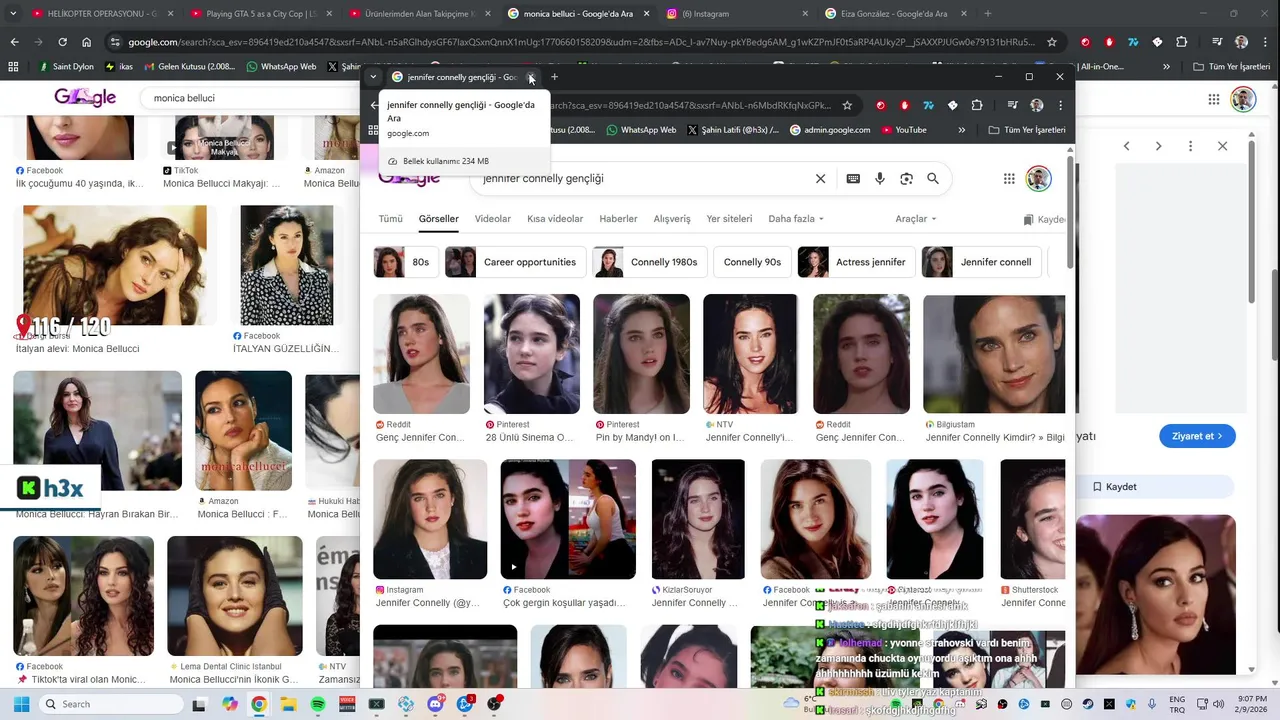Show next image in preview panel
Viewport: 1280px width, 720px height.
(1158, 146)
